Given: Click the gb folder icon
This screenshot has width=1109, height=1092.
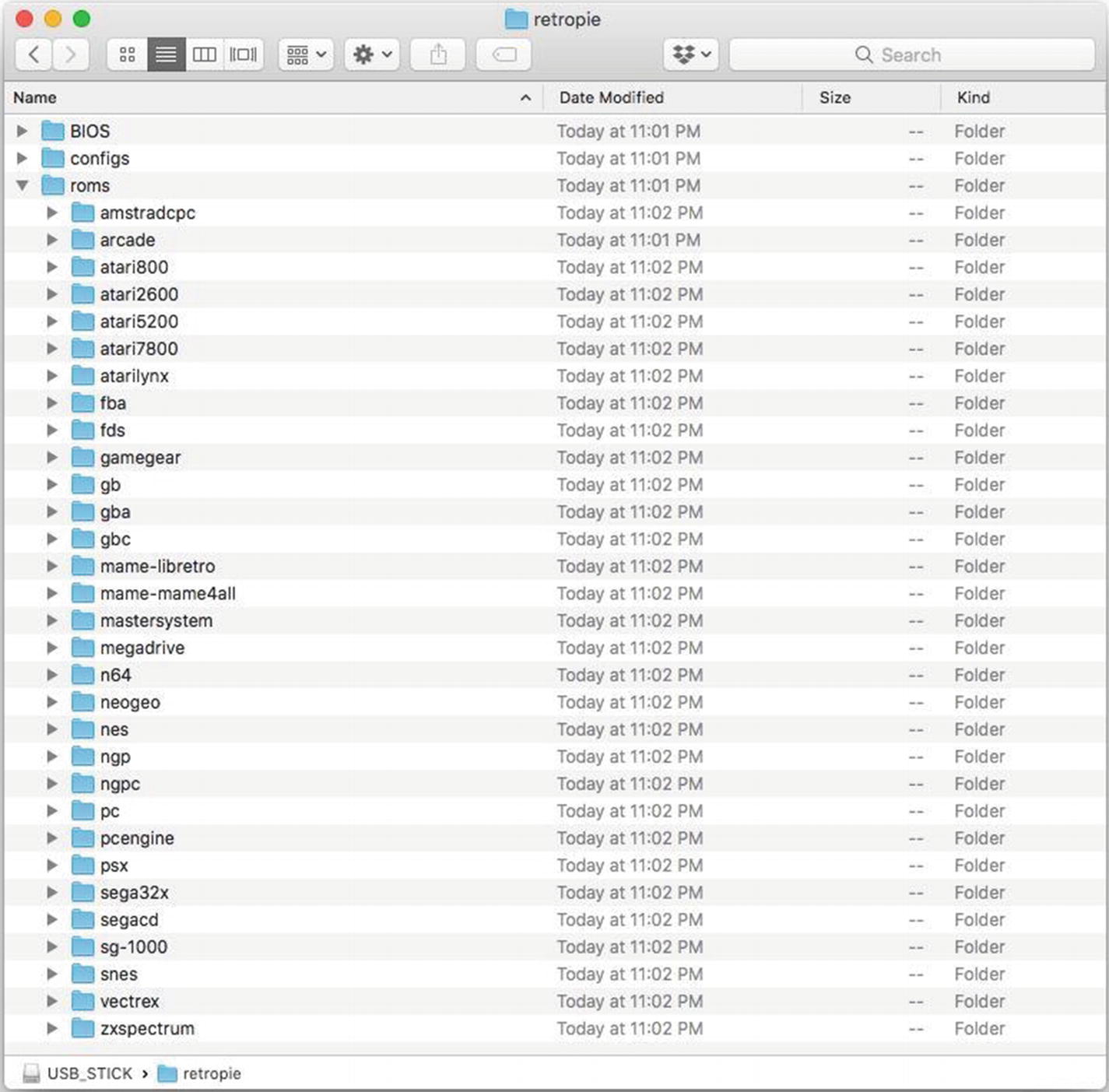Looking at the screenshot, I should click(82, 485).
